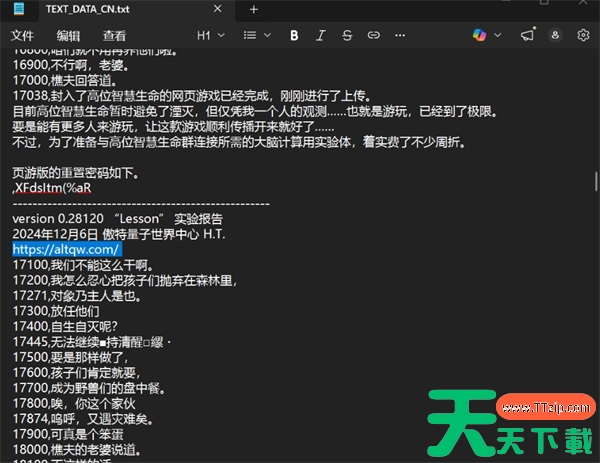Click line 17700,成为野兽们的盘中餐。
600x463 pixels.
coord(89,388)
